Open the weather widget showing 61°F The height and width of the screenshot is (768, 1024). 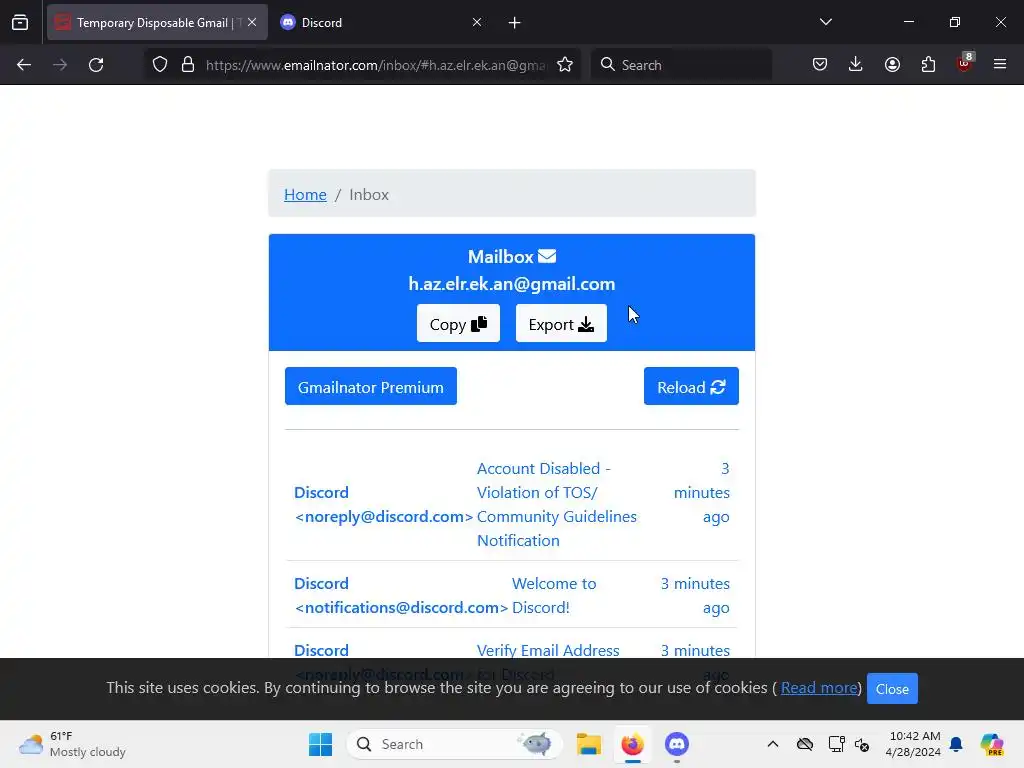coord(72,744)
